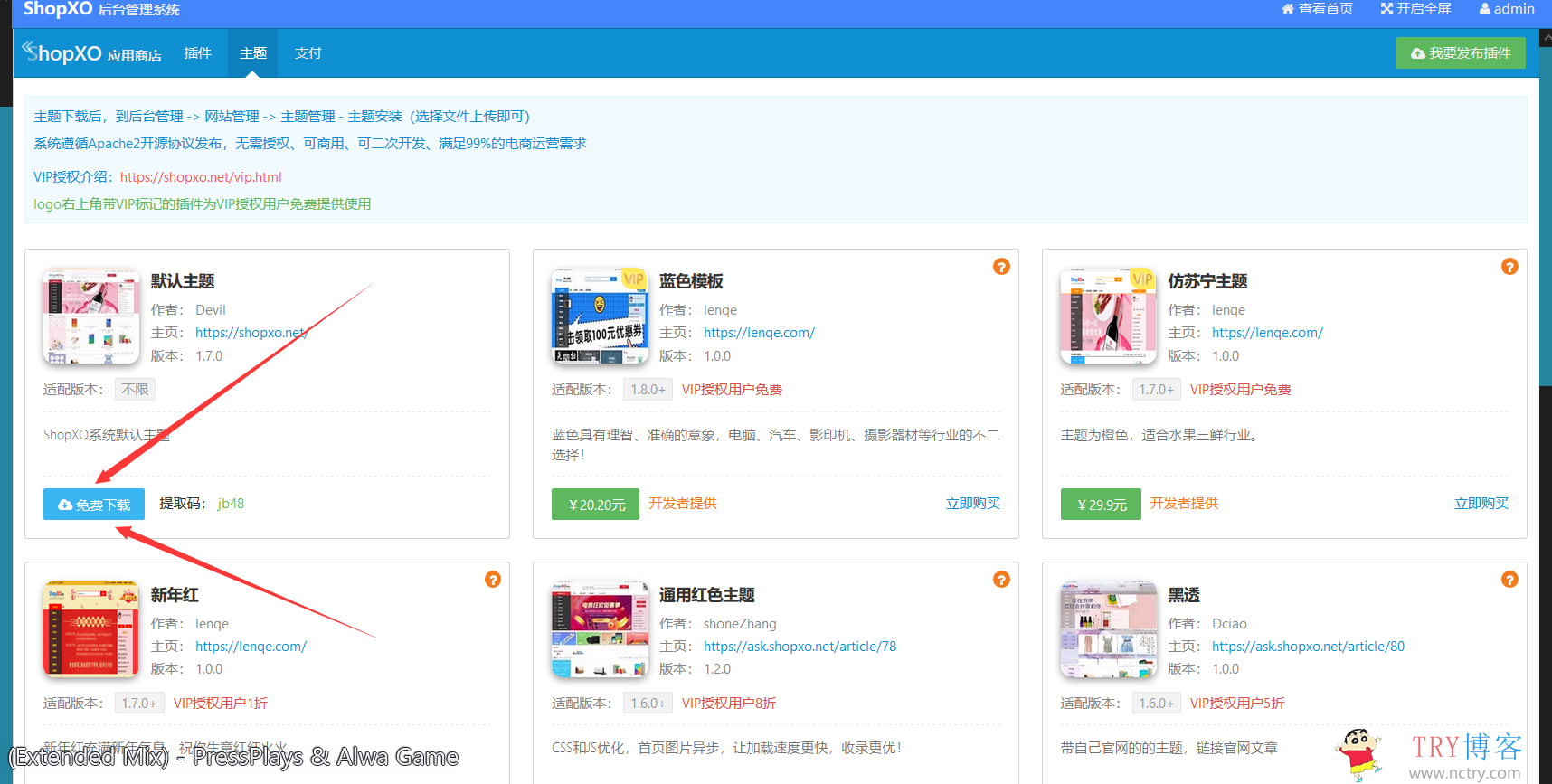Open 仿苏宁主题 homepage link lenqe.com
The image size is (1552, 784).
(x=1267, y=333)
